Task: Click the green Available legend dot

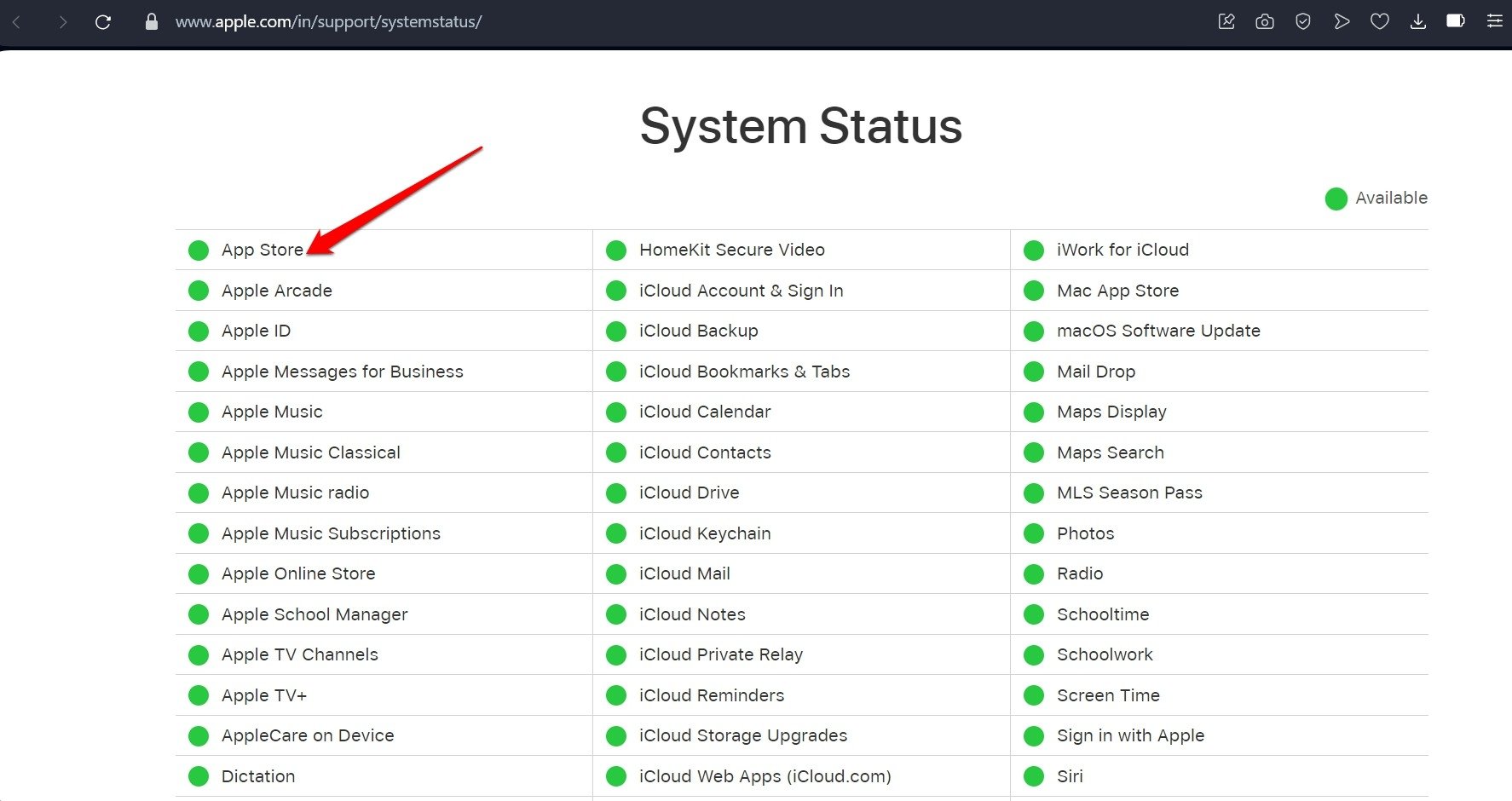Action: tap(1336, 199)
